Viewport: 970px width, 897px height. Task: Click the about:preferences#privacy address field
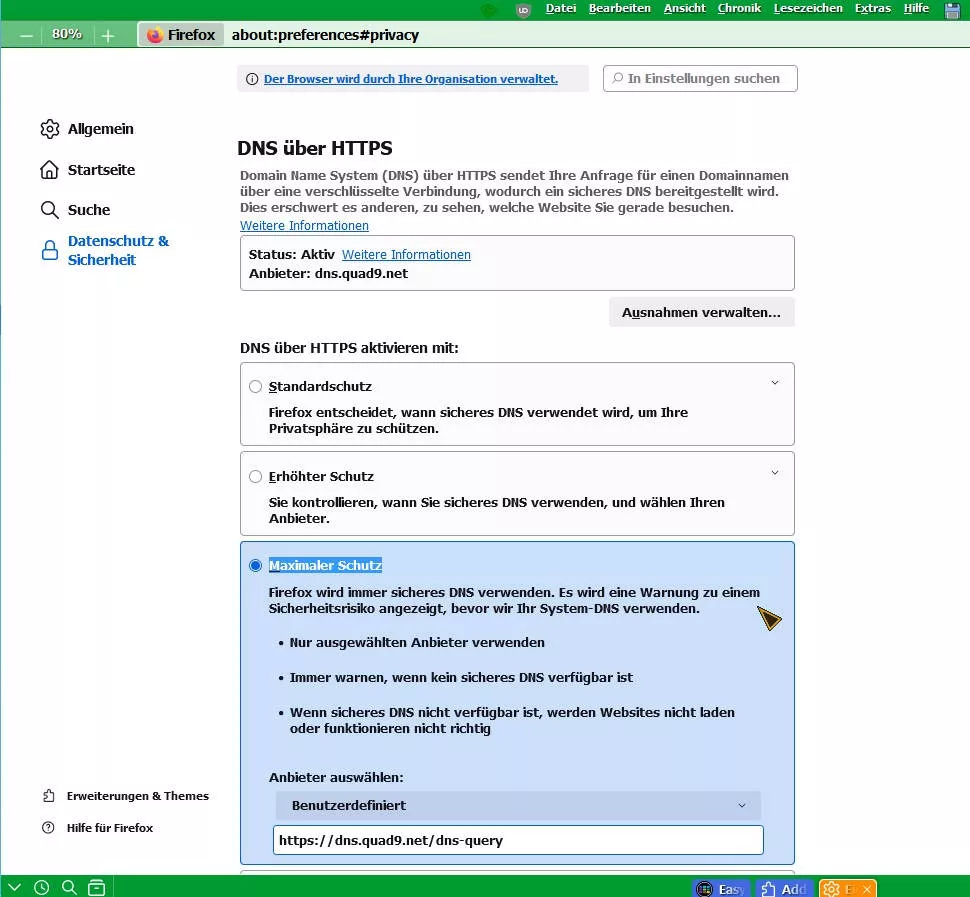pos(325,35)
